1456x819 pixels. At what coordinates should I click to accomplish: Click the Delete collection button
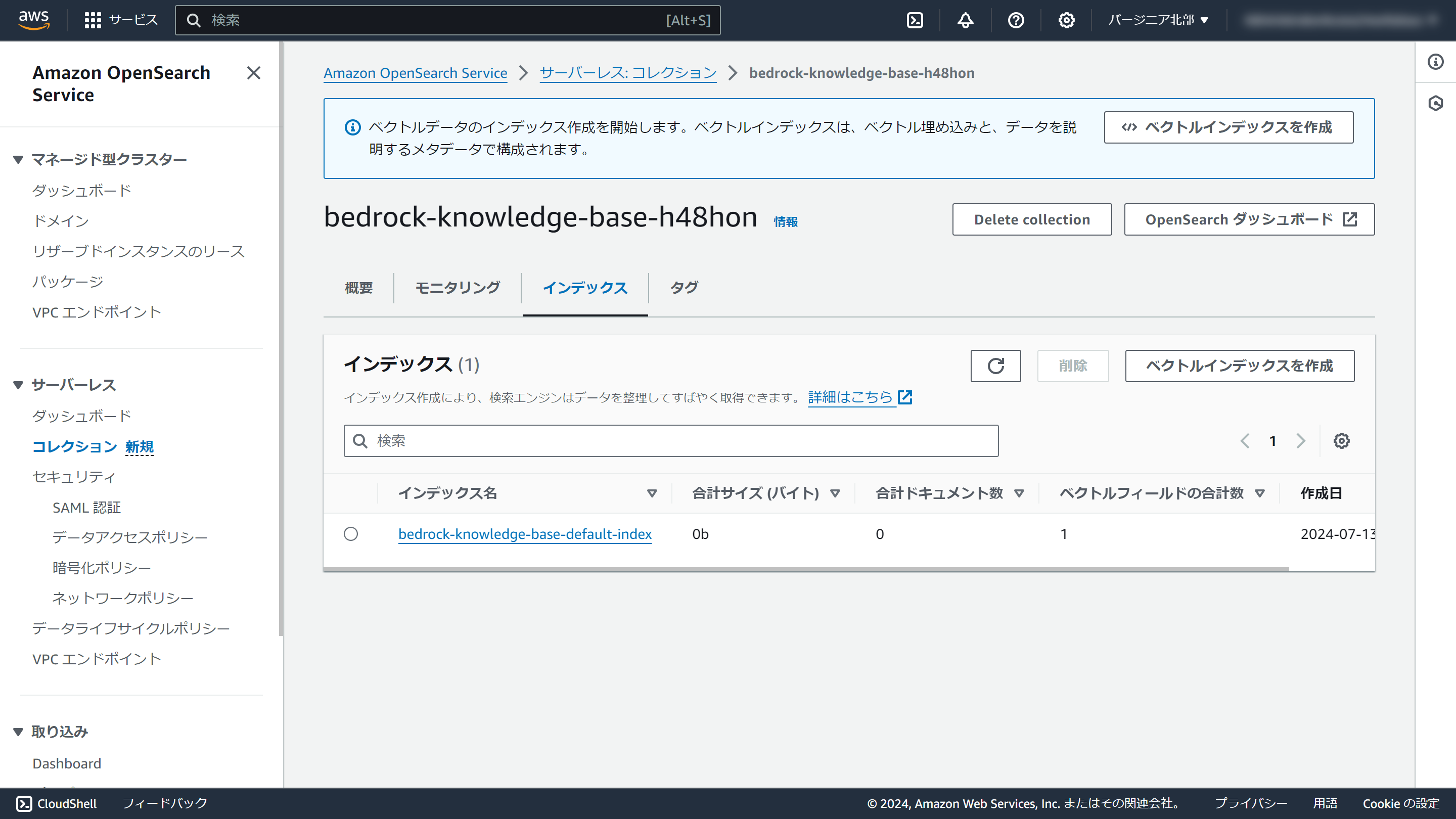[1031, 219]
